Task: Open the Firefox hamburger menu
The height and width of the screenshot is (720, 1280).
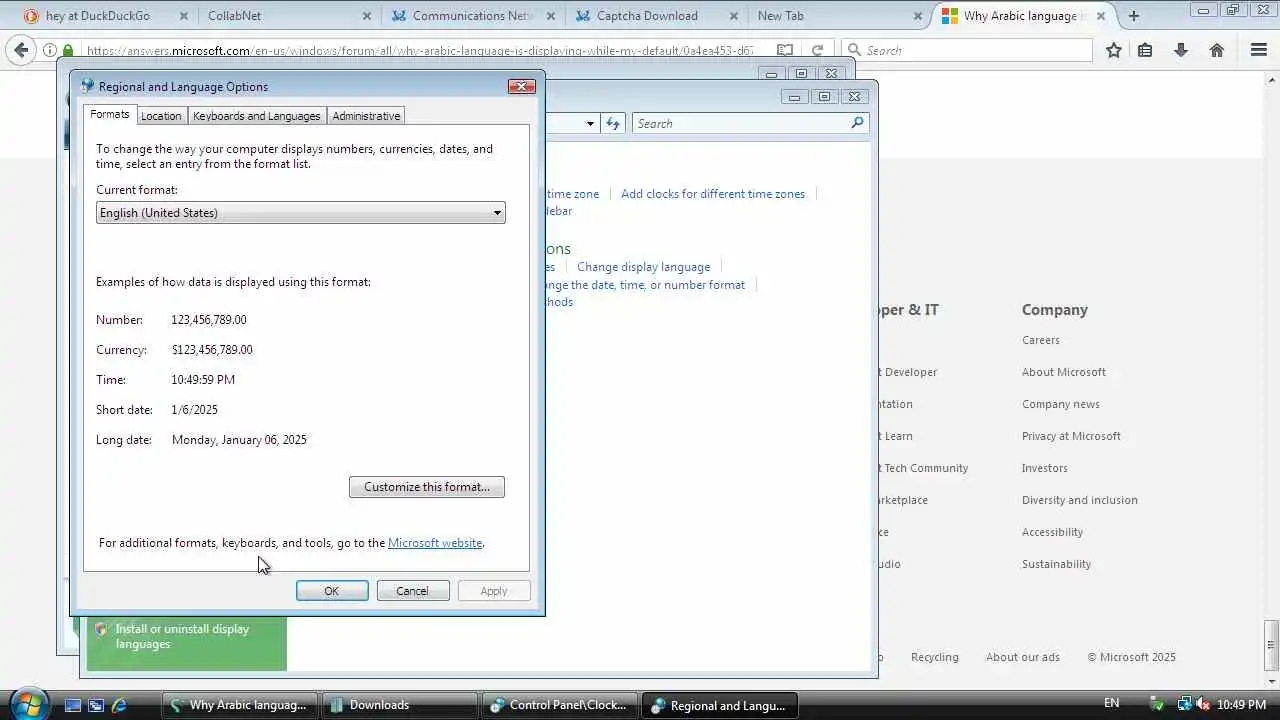Action: [x=1259, y=50]
